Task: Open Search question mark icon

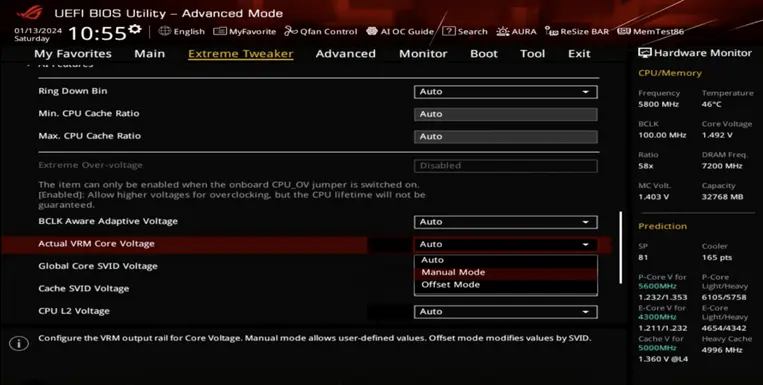Action: click(449, 31)
